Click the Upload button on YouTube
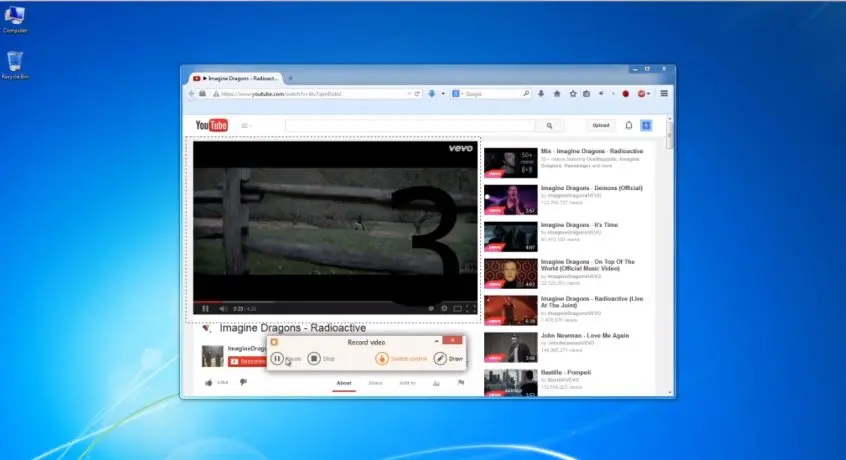 pos(601,125)
